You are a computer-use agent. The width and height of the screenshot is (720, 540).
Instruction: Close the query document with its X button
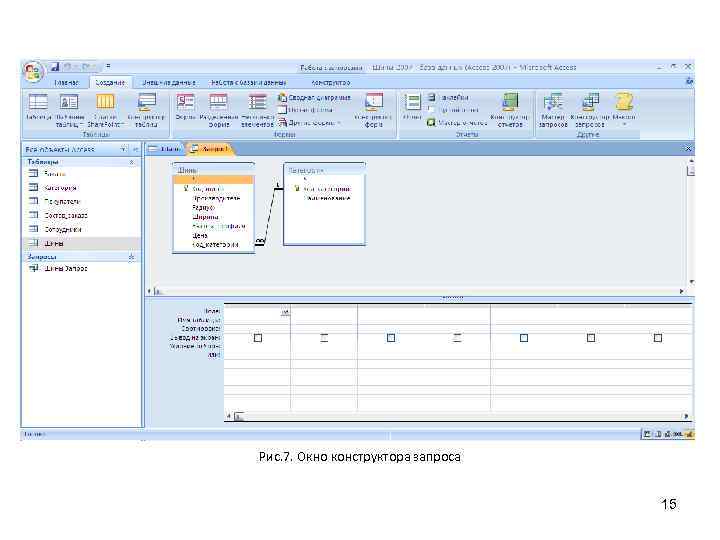(x=688, y=149)
